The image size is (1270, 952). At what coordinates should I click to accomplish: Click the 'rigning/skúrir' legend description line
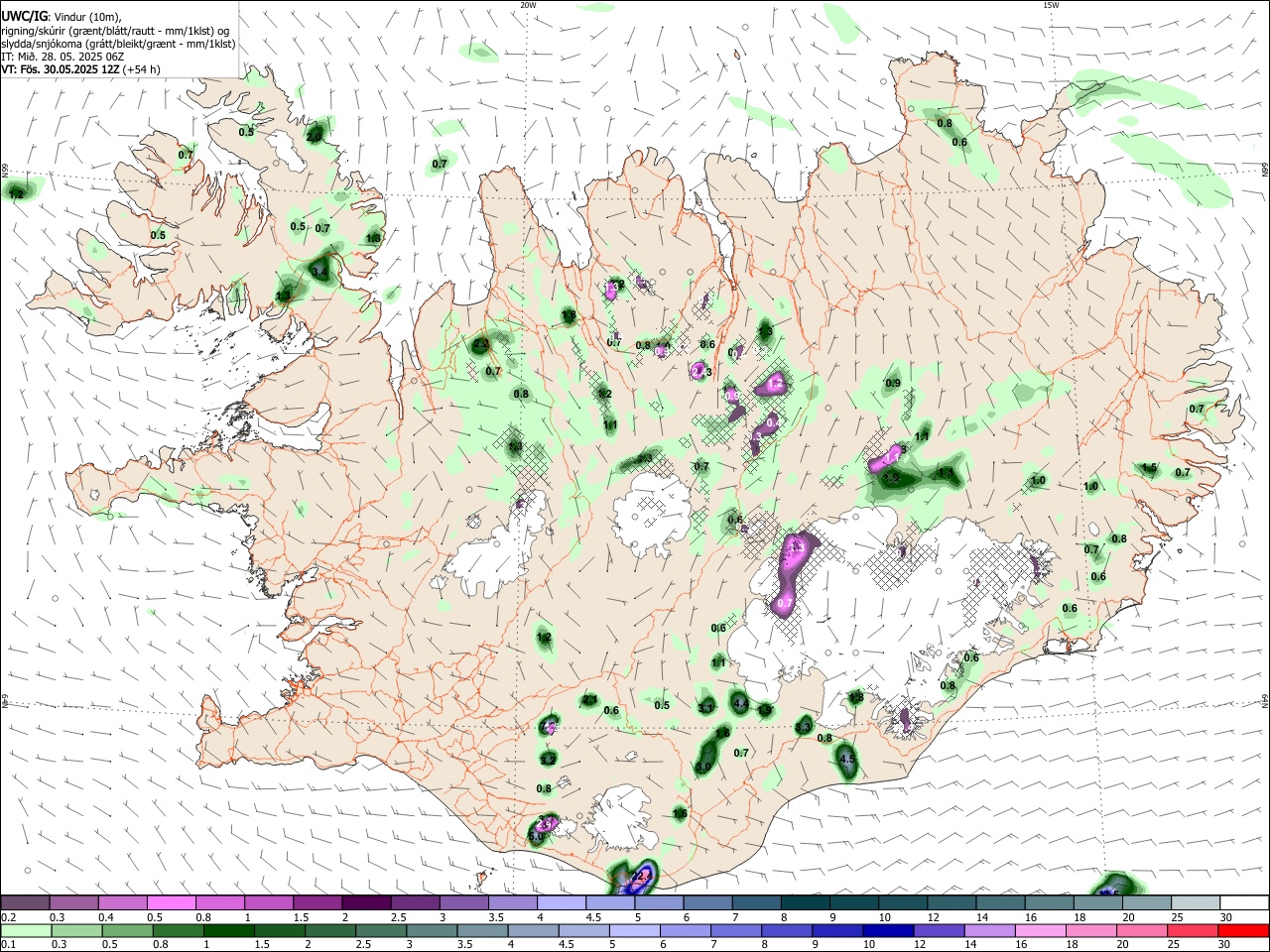pyautogui.click(x=116, y=32)
